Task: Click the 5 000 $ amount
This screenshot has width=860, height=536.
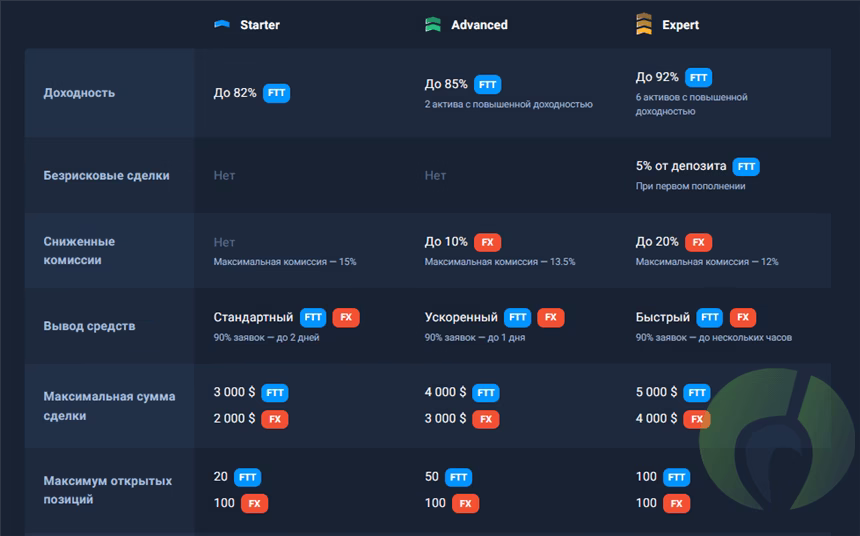Action: click(x=657, y=392)
